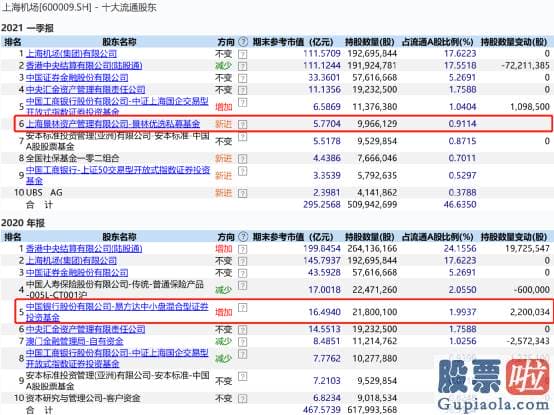Open 香港中央结算有限公司(陆股通) link in the 2020 table
Viewport: 554px width, 415px height.
84,249
